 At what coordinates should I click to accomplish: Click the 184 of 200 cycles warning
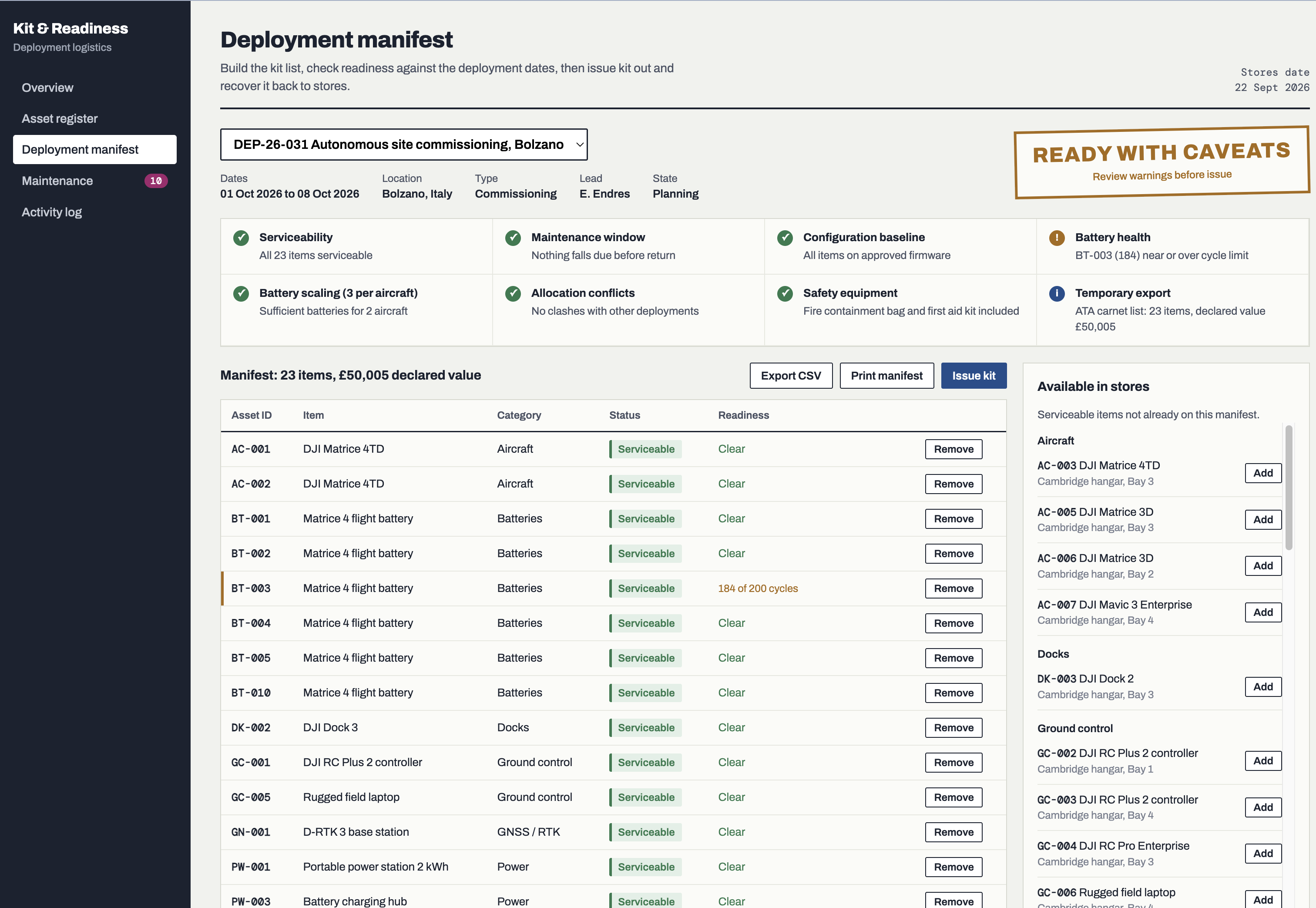758,588
